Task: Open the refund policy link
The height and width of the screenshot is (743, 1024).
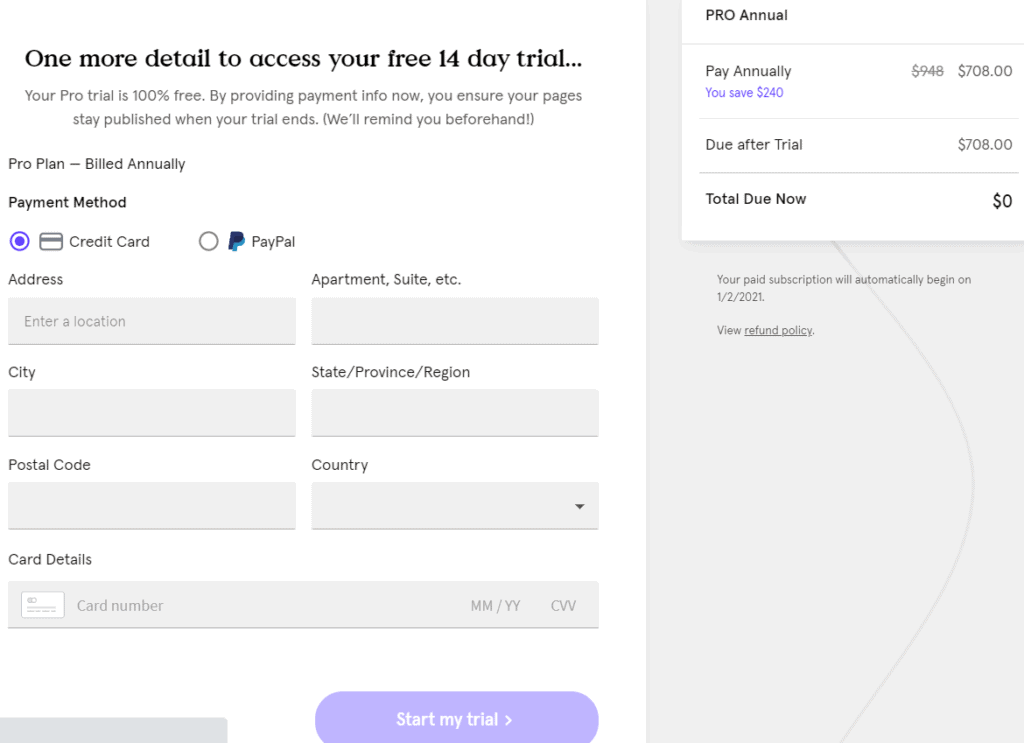Action: pos(778,330)
